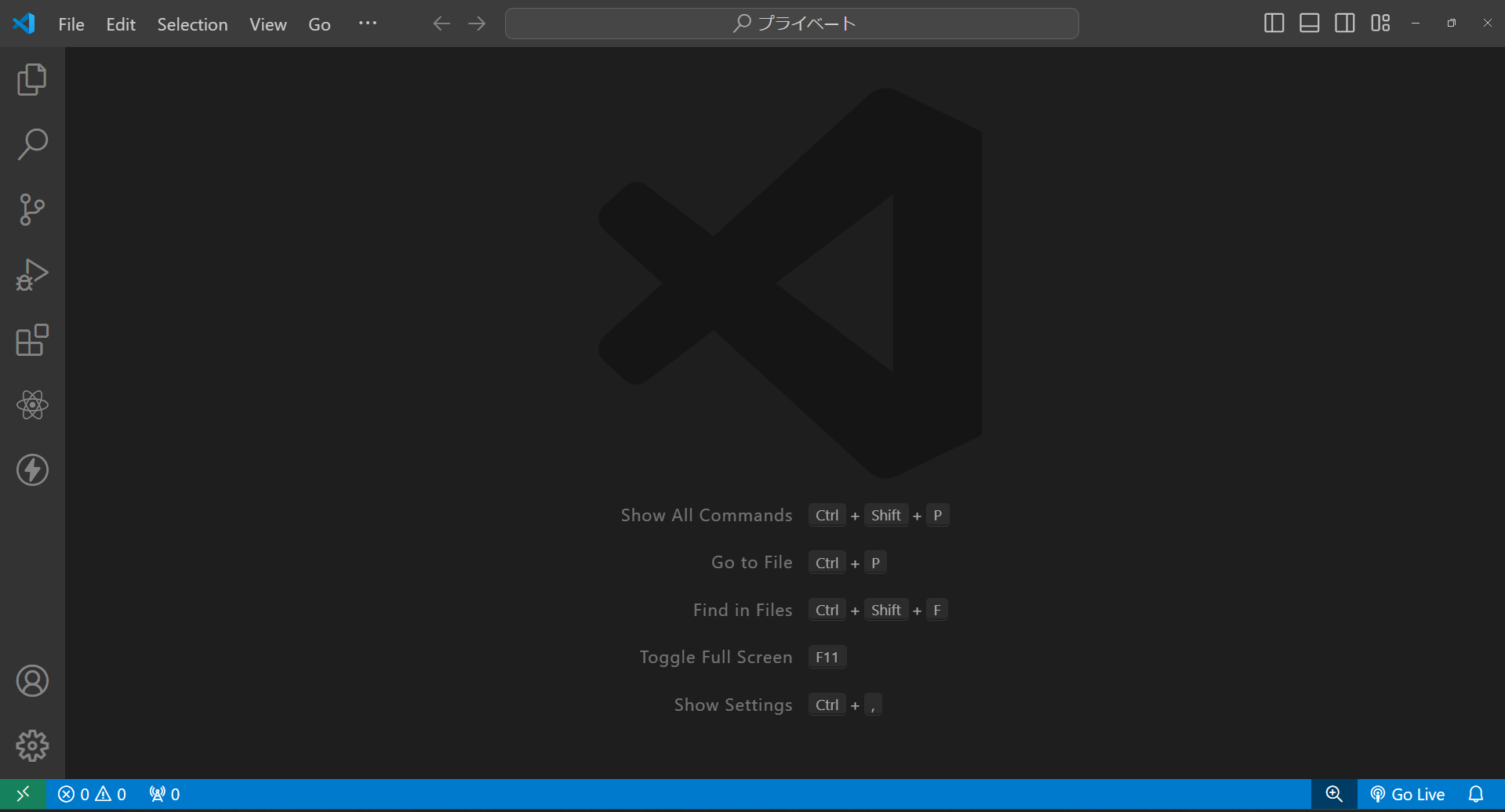The image size is (1505, 812).
Task: Select the lightning bolt extension icon
Action: (x=31, y=469)
